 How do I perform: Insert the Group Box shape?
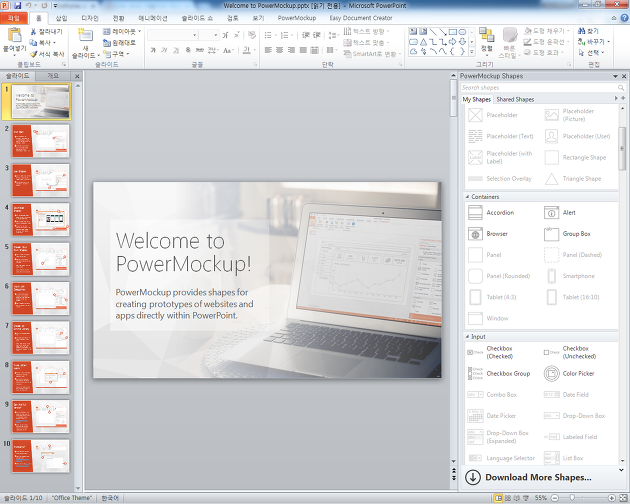point(567,234)
